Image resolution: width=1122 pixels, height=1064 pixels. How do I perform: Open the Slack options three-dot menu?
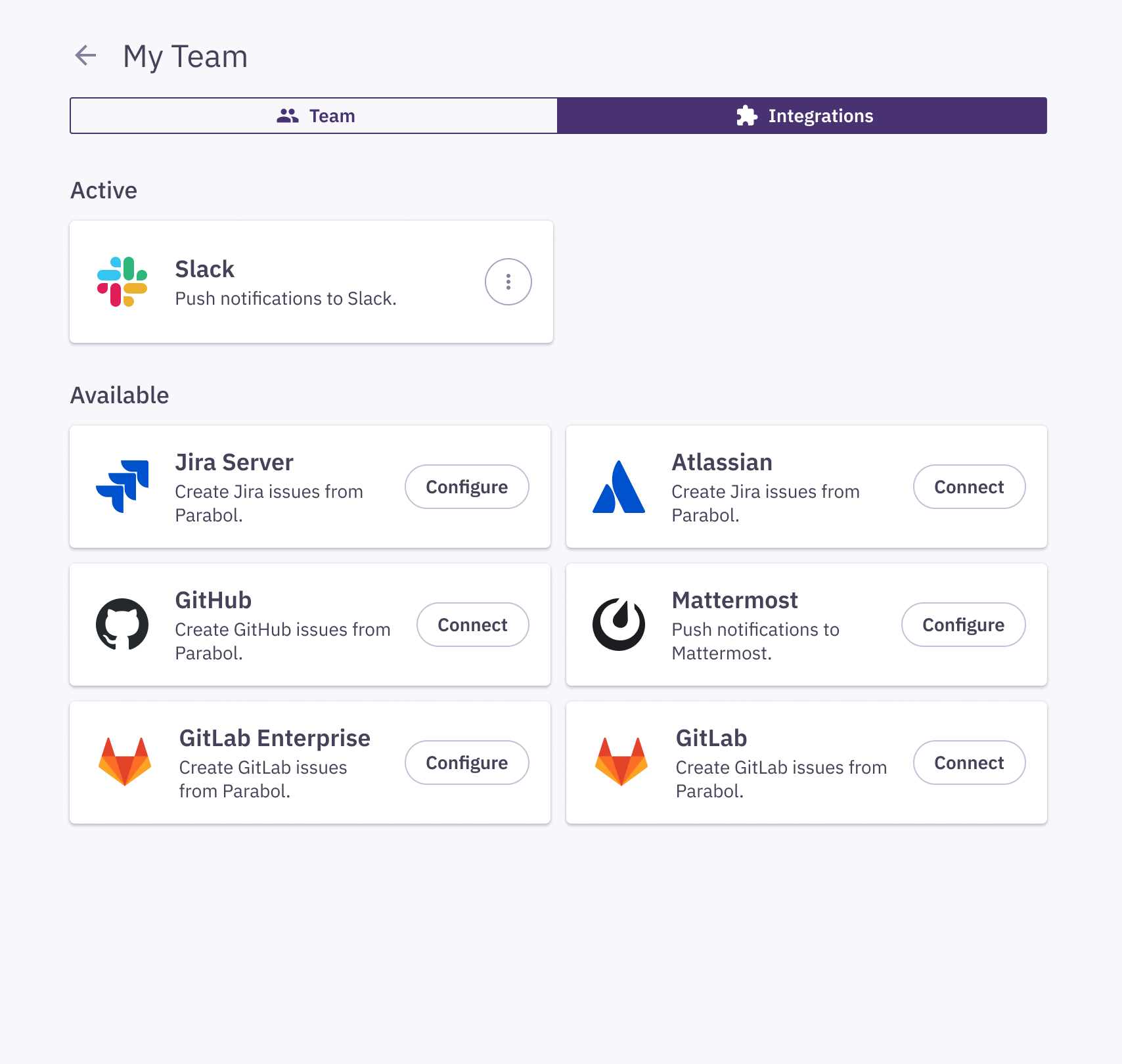pos(507,281)
